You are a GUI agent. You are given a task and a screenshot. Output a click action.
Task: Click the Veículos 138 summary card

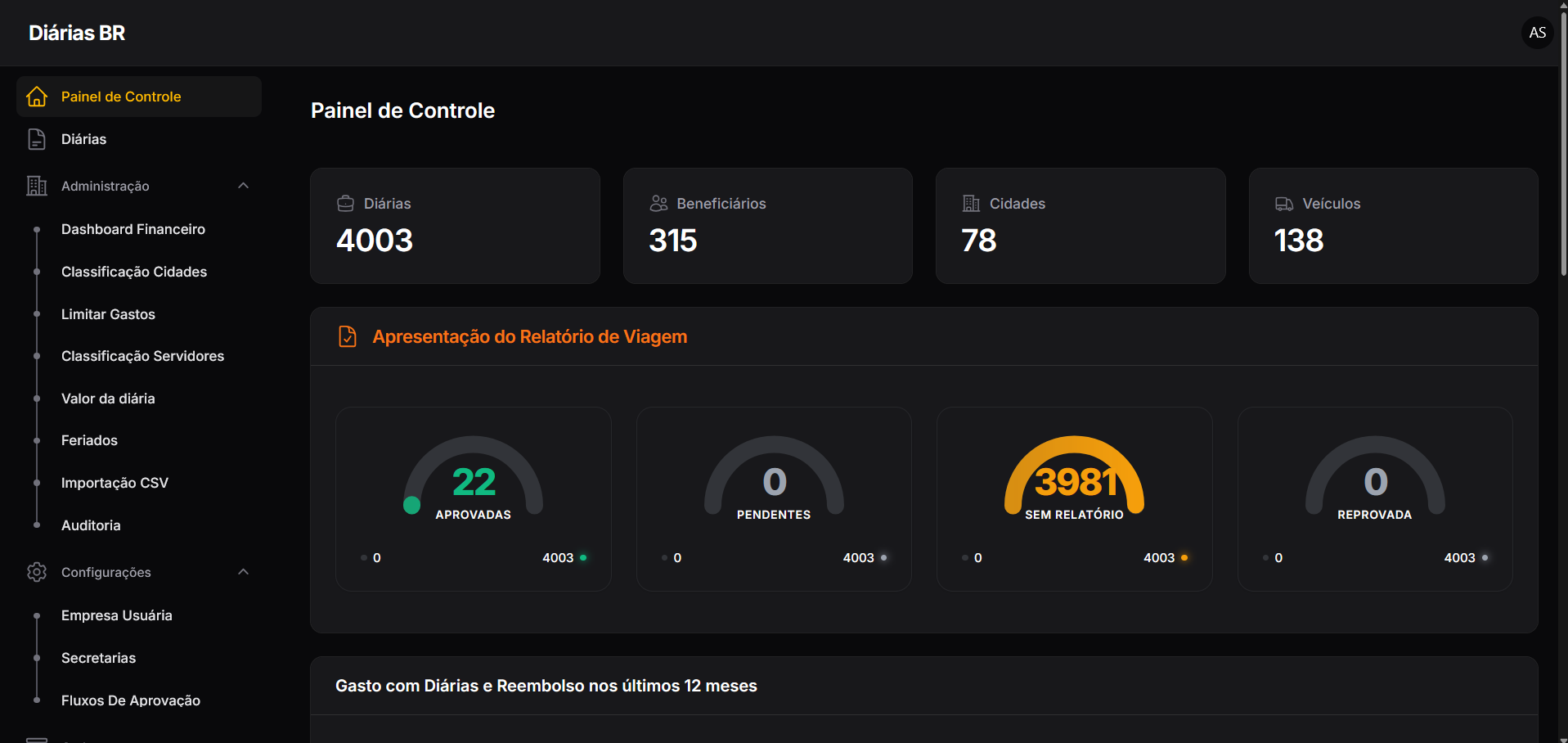1393,226
